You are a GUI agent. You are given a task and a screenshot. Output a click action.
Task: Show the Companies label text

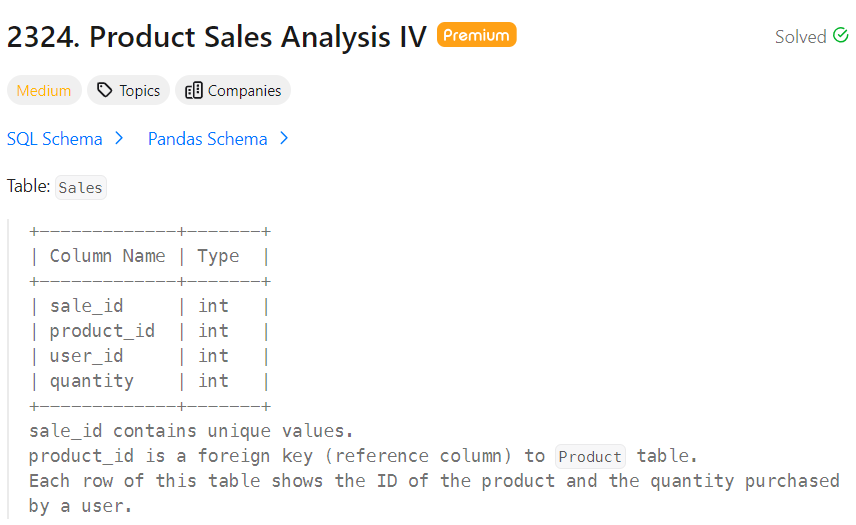tap(244, 91)
